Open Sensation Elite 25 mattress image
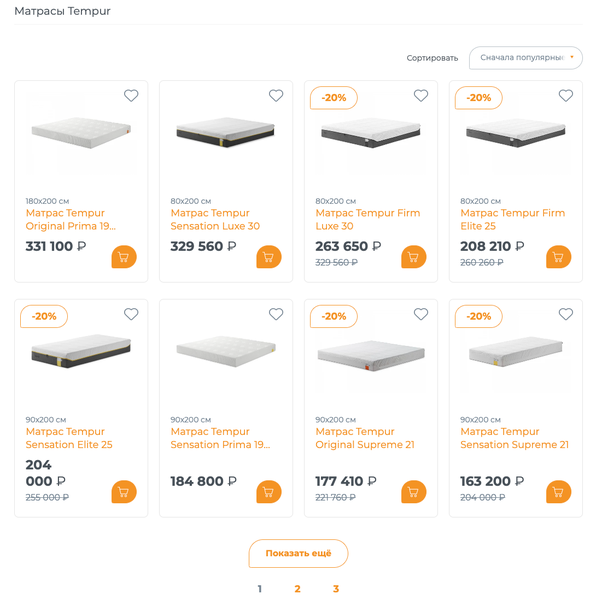The width and height of the screenshot is (596, 600). (81, 351)
